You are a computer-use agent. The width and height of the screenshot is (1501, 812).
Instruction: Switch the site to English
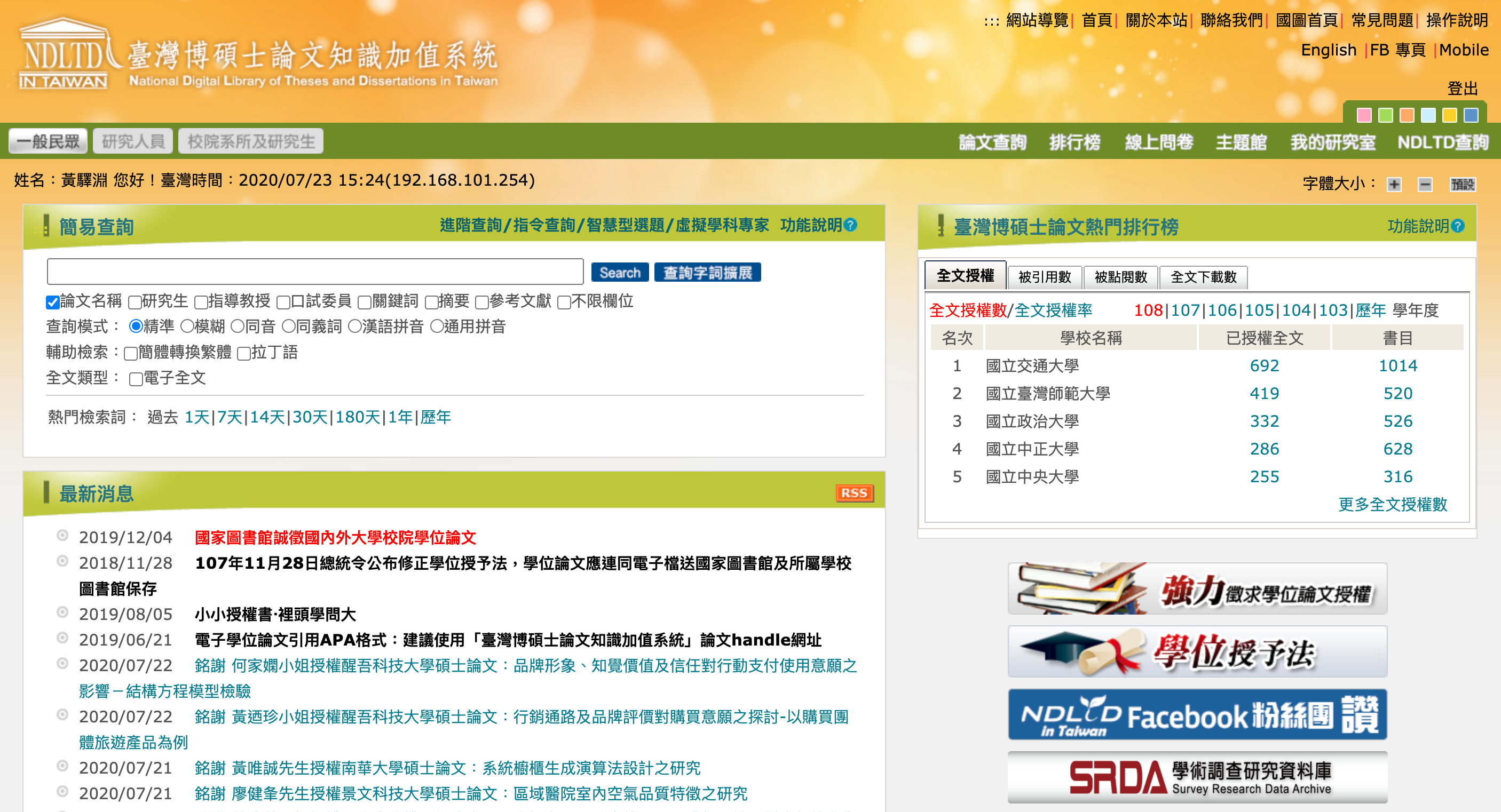(1329, 50)
